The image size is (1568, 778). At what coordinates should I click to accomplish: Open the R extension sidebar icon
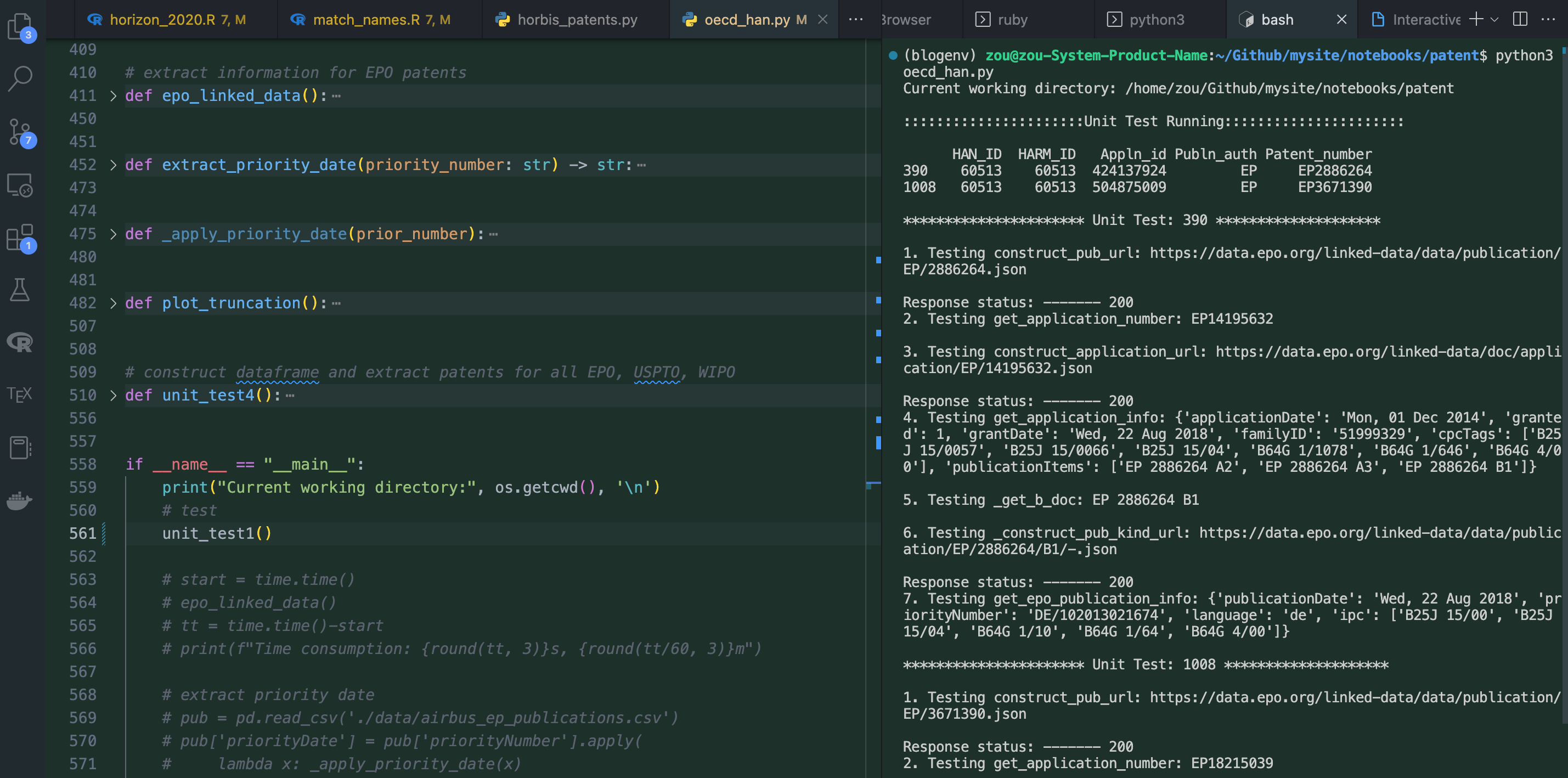click(x=20, y=342)
